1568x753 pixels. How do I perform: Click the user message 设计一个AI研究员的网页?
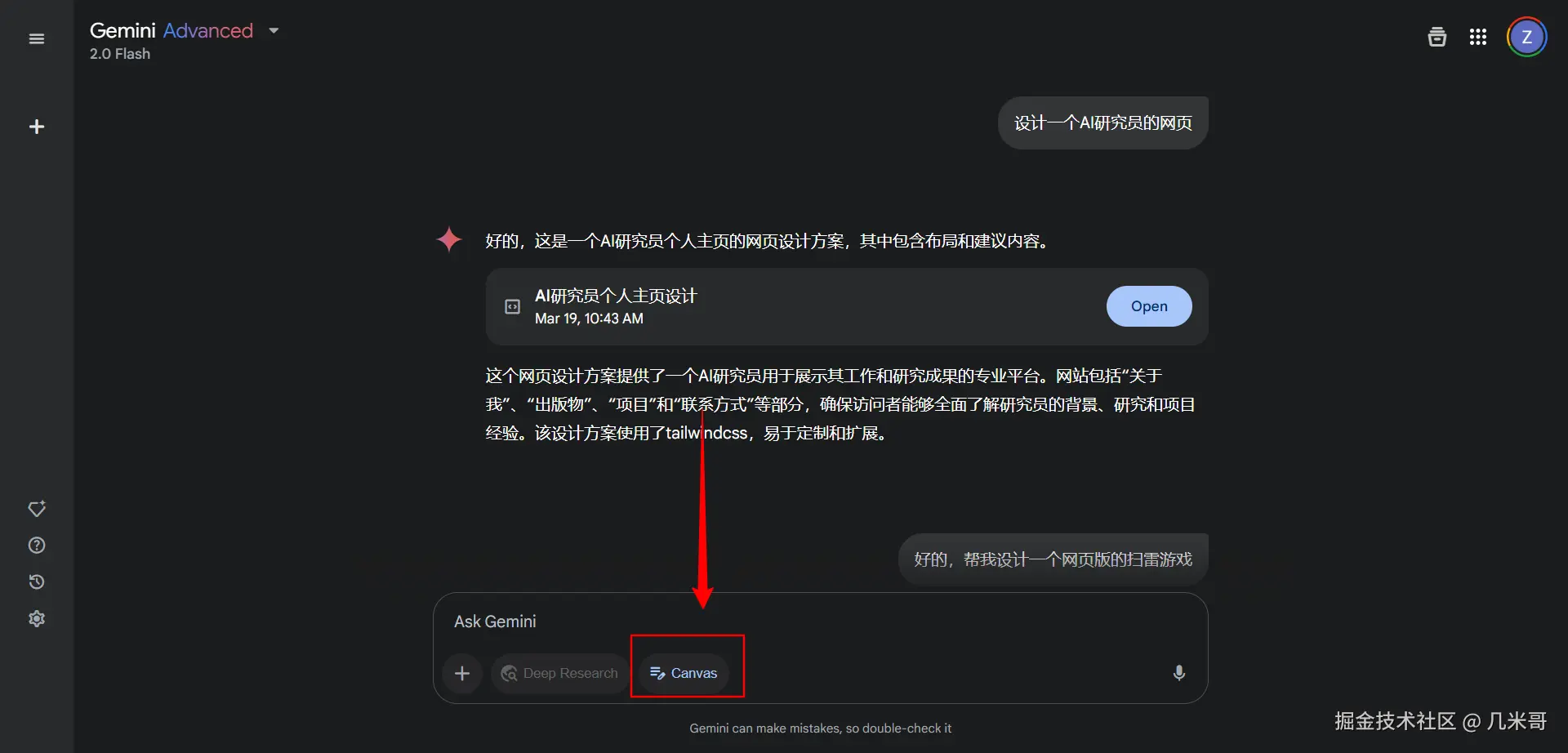(x=1102, y=123)
